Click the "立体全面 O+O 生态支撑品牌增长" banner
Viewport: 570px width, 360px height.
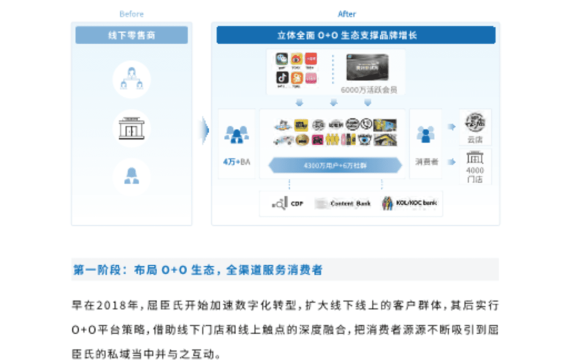[356, 35]
